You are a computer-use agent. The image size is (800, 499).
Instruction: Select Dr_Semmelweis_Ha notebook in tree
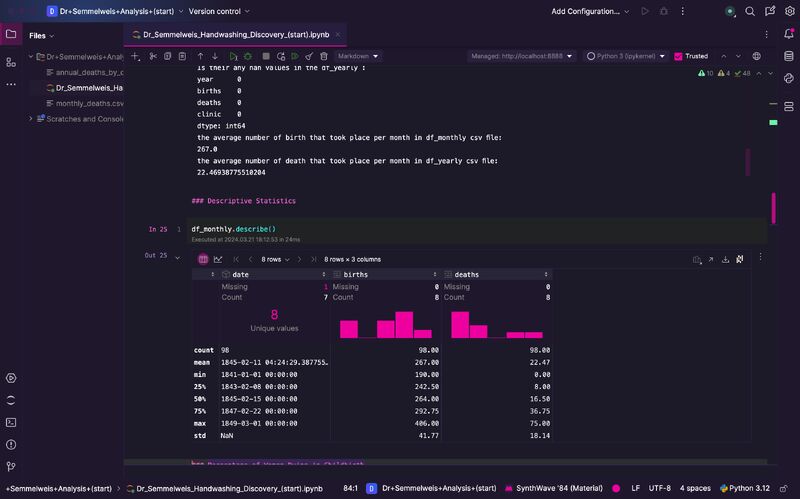click(85, 88)
